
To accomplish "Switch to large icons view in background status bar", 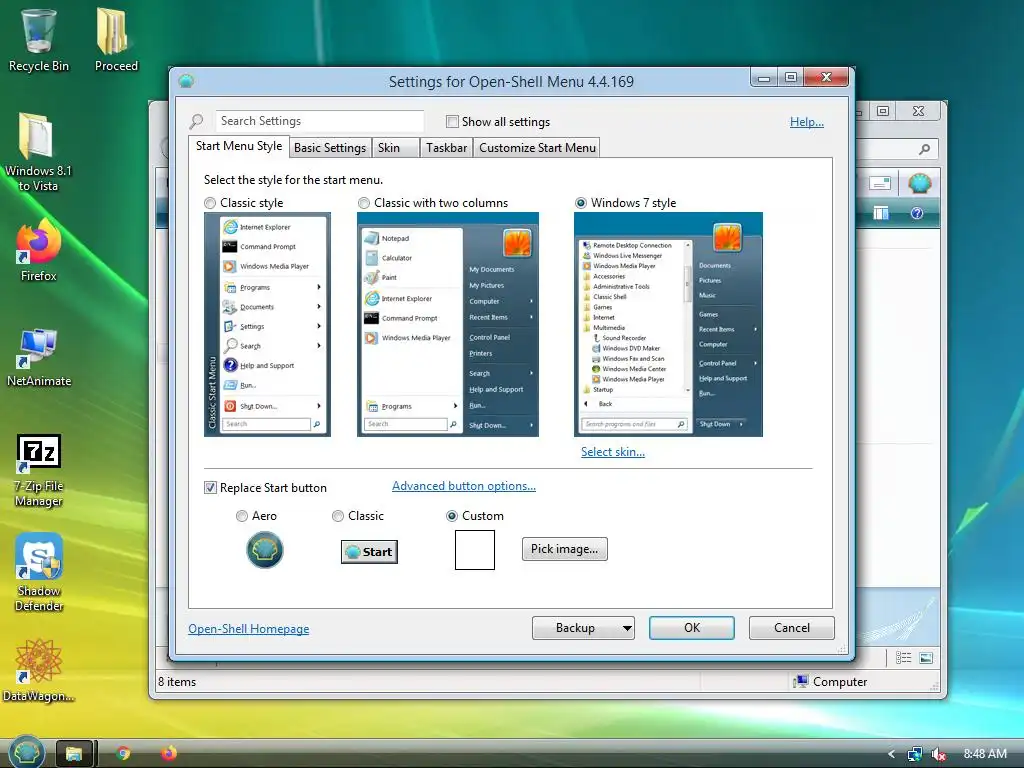I will [926, 658].
